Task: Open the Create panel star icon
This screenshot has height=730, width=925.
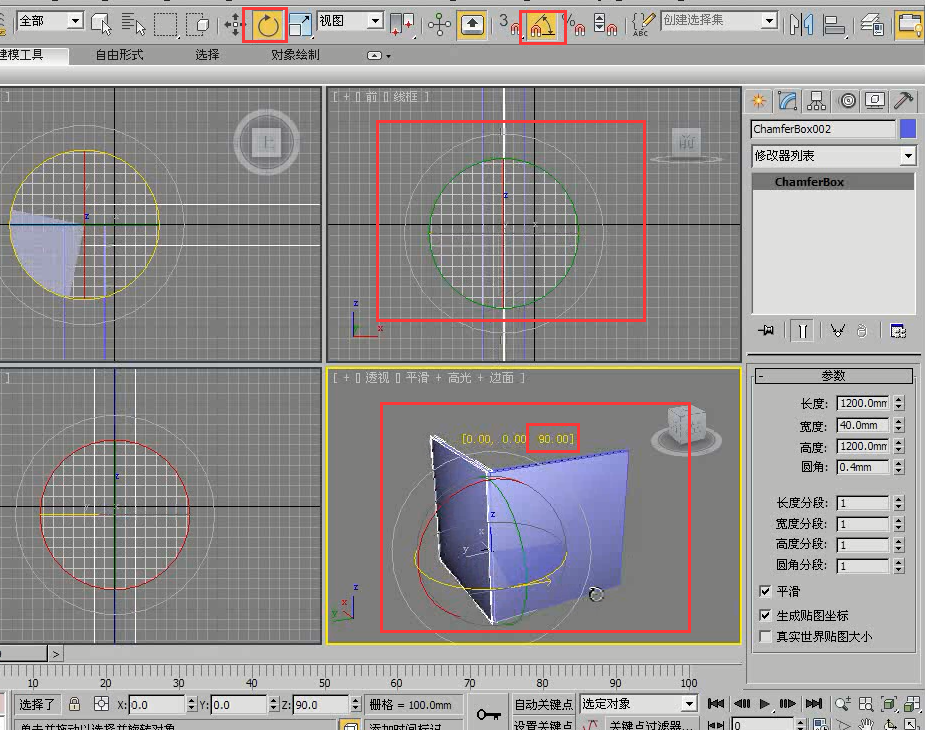Action: [x=759, y=100]
